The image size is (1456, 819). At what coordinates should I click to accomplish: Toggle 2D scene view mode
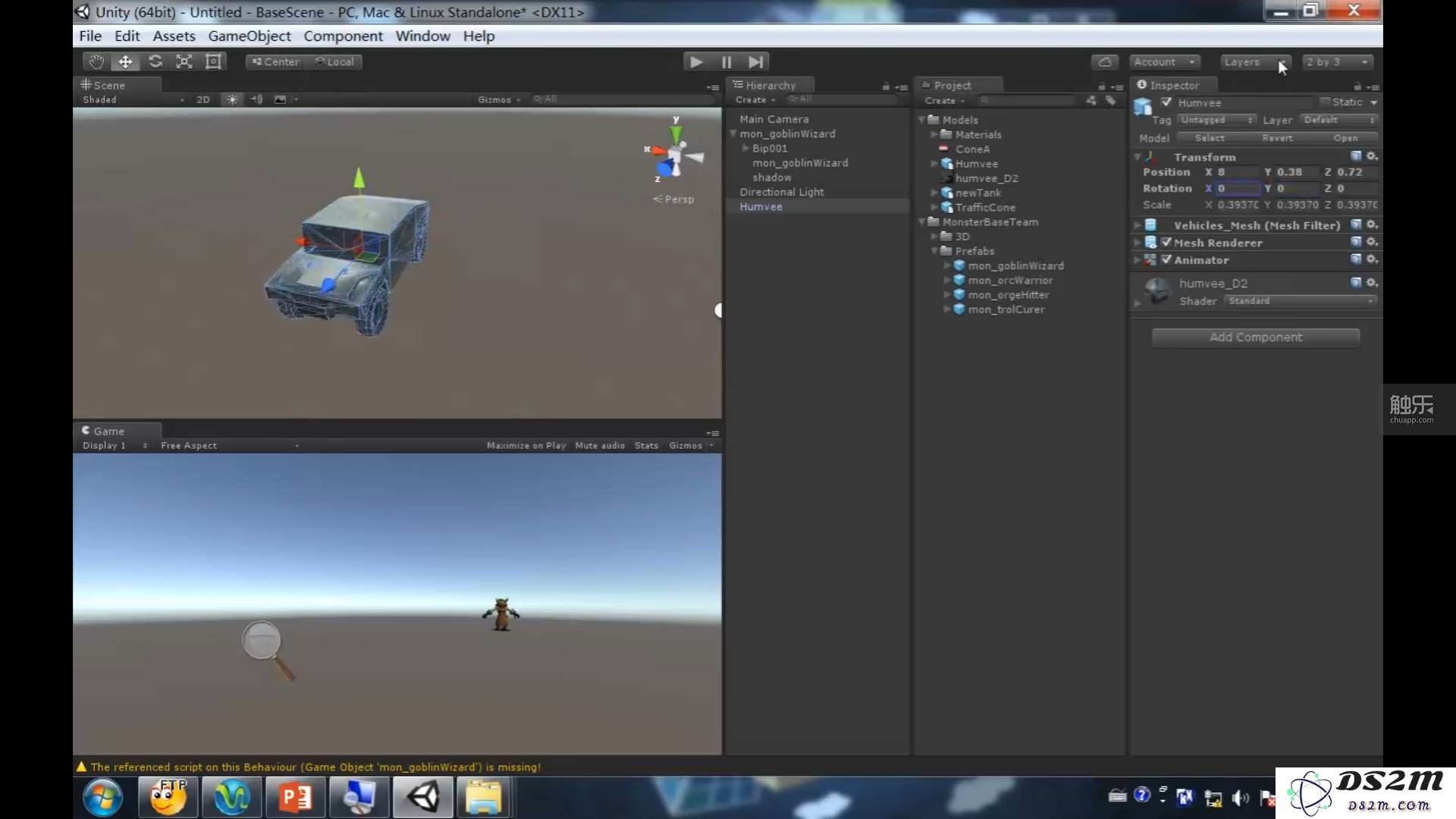(x=203, y=99)
